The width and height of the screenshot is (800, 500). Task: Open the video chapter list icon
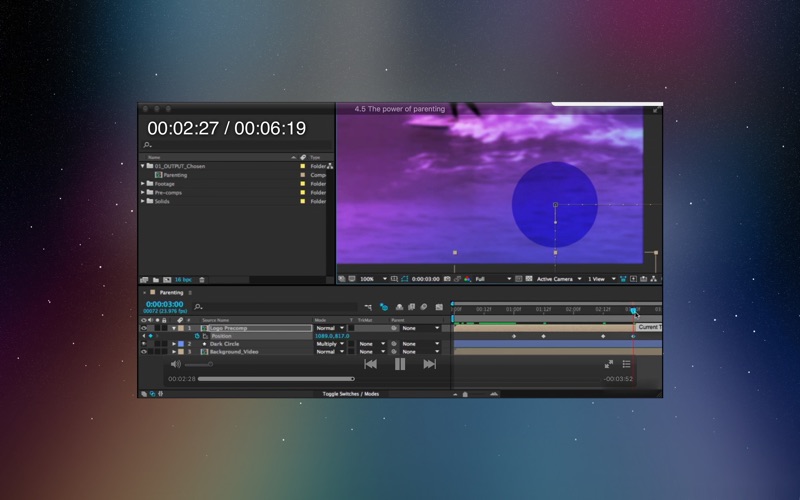(627, 364)
